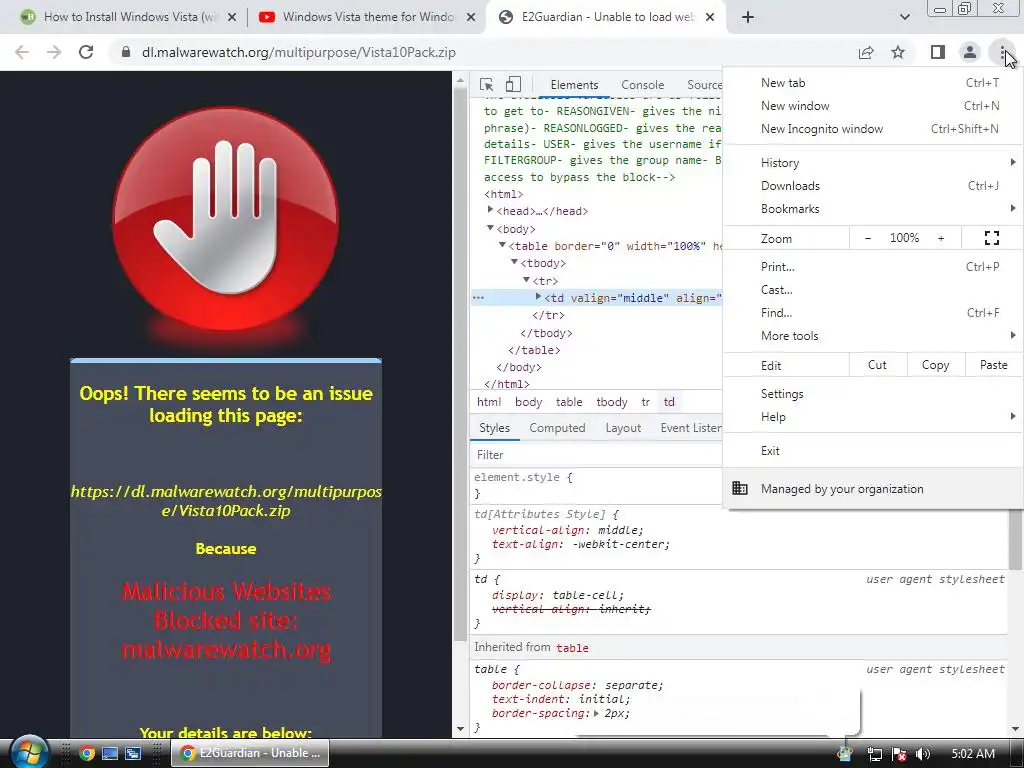Close the wikiHow Install Windows Vista tab
This screenshot has width=1024, height=768.
[232, 17]
